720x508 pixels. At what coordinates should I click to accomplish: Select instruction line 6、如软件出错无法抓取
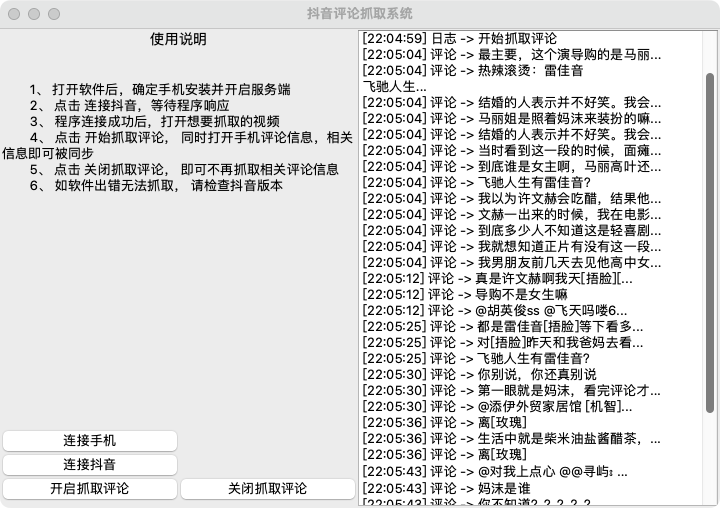point(156,186)
